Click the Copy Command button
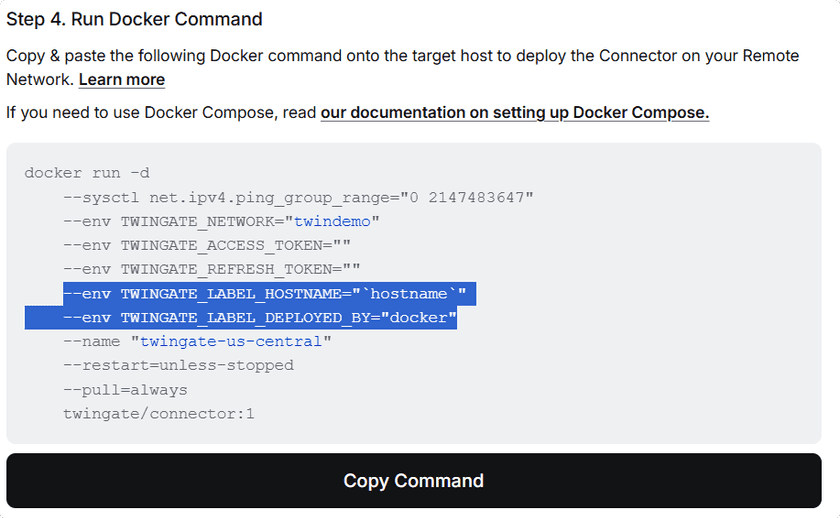The height and width of the screenshot is (518, 840). click(413, 481)
